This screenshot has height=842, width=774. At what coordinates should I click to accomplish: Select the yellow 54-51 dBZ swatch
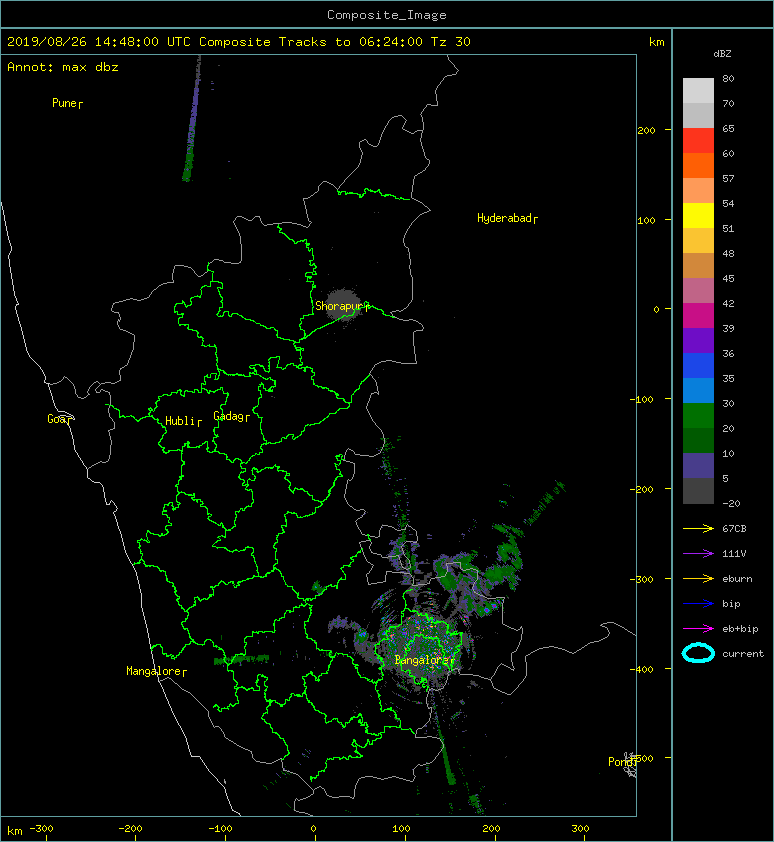(698, 215)
